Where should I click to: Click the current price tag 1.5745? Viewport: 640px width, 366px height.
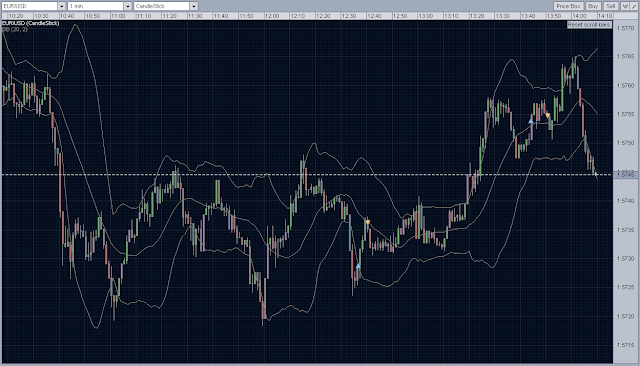click(625, 175)
